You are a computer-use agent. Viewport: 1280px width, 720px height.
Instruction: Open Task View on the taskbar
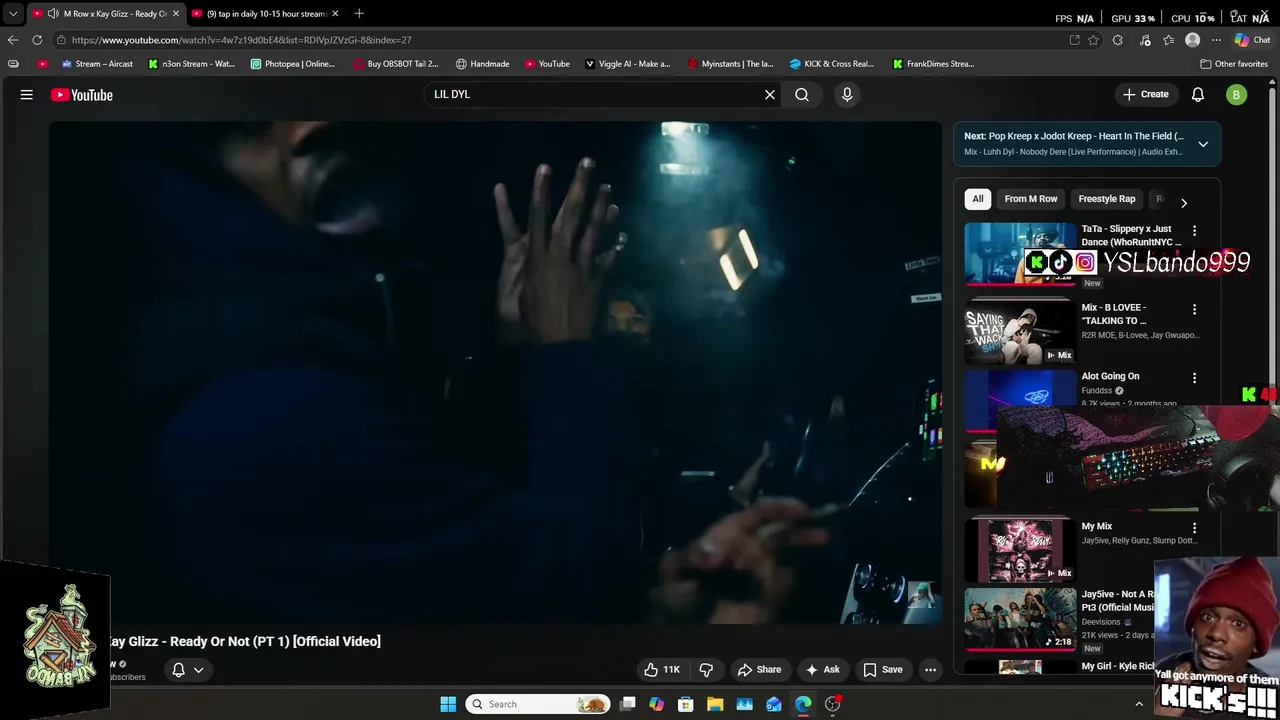click(627, 704)
